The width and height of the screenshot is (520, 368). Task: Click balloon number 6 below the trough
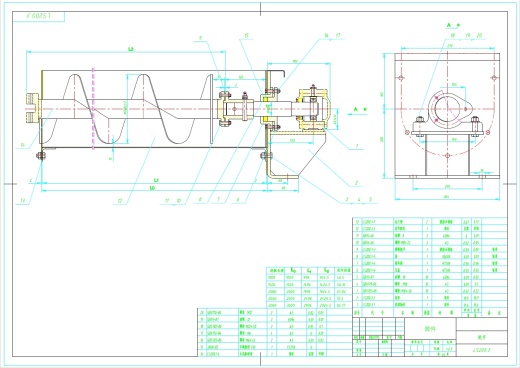pos(238,199)
